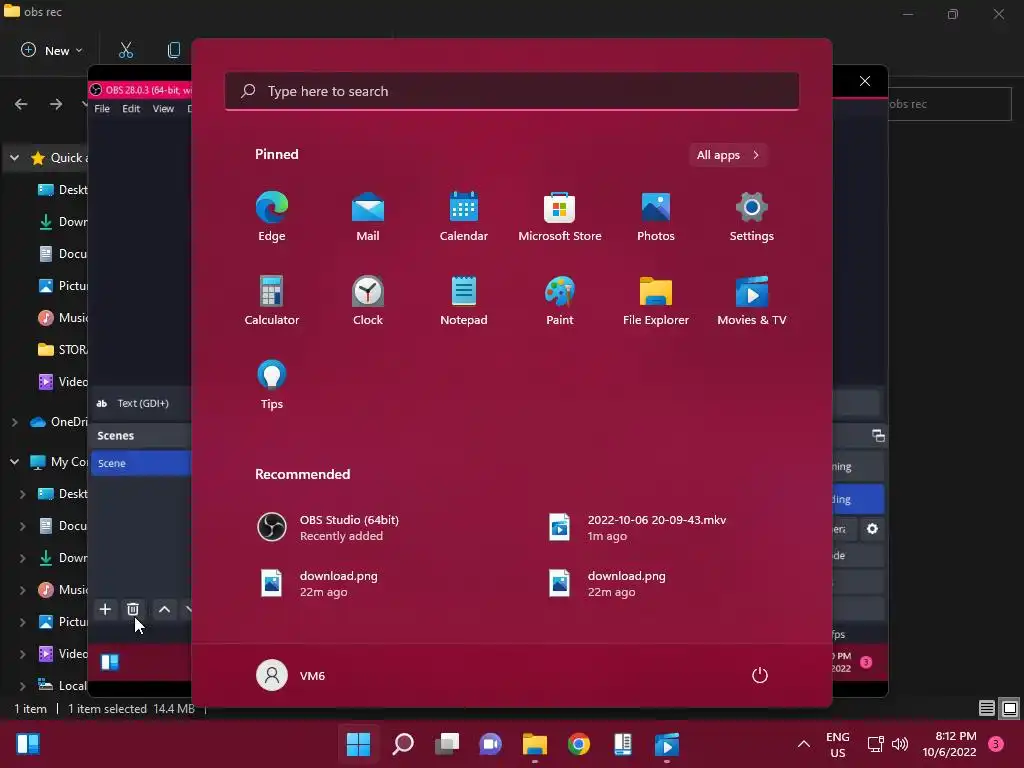Click Copy icon in File Explorer toolbar
This screenshot has width=1024, height=768.
pyautogui.click(x=174, y=50)
